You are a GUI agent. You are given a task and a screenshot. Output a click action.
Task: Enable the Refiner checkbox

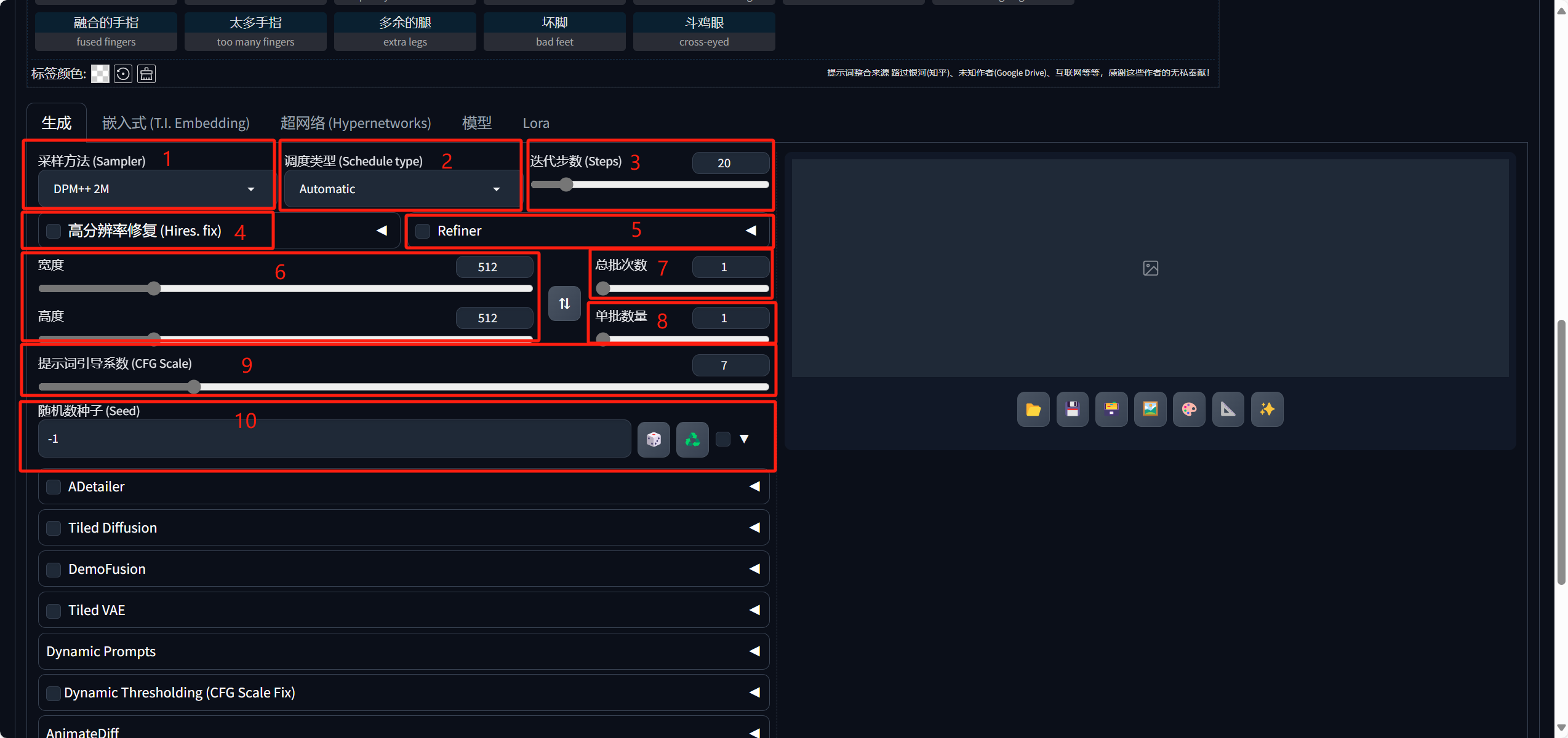(x=423, y=231)
